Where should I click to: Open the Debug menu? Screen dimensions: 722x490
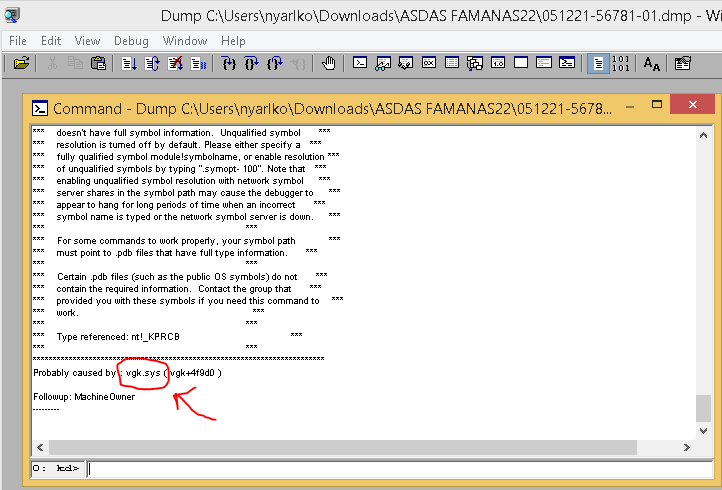131,41
